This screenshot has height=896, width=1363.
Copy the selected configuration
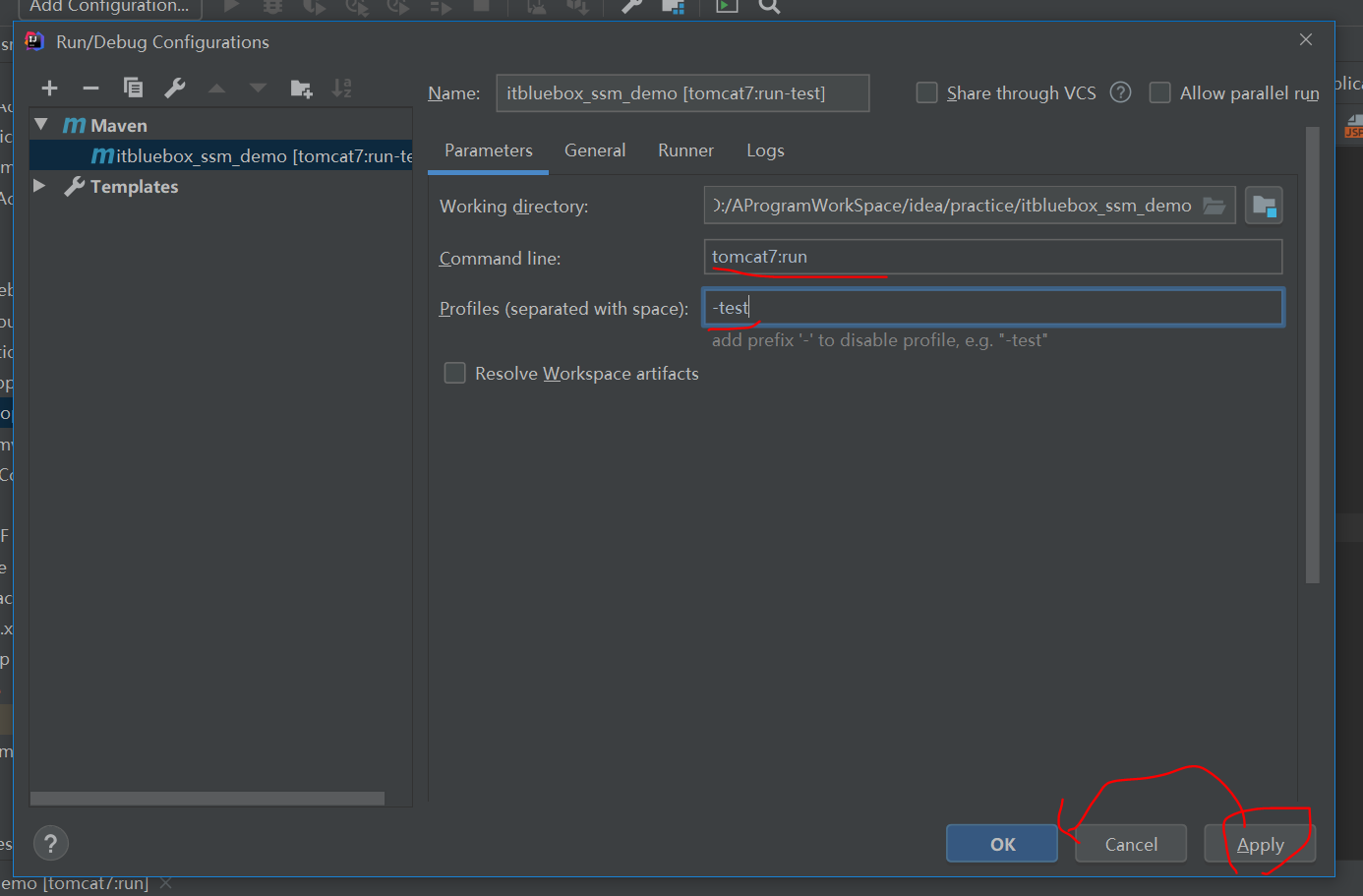[x=133, y=89]
